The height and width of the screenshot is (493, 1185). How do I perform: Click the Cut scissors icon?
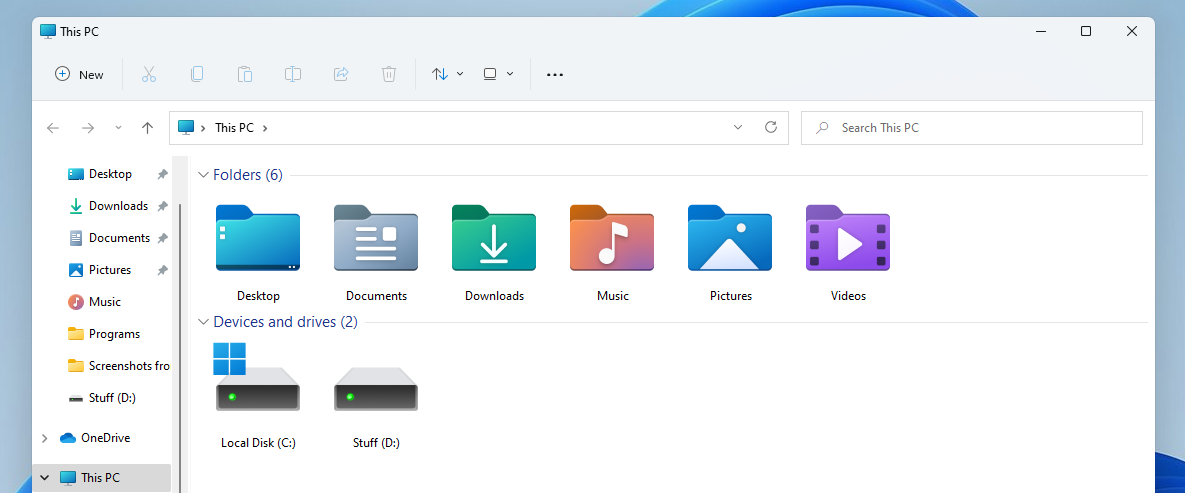coord(148,74)
